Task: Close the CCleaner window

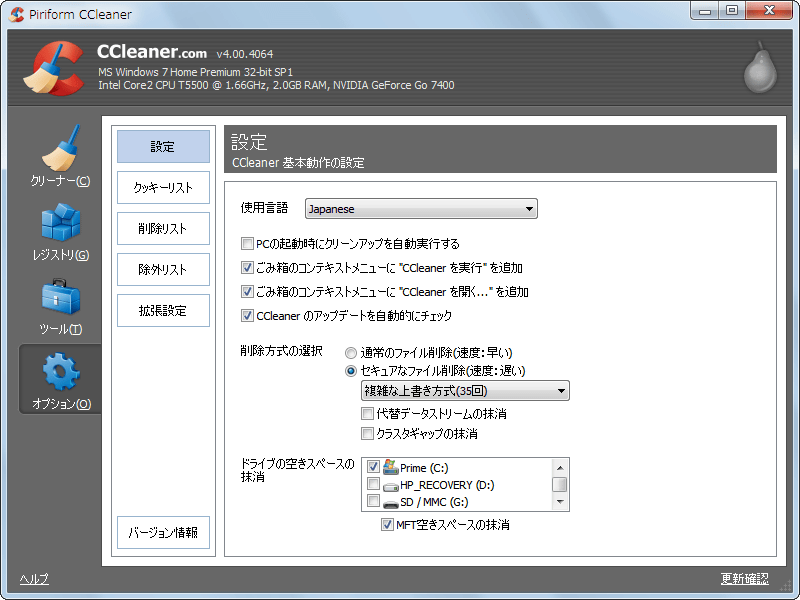Action: point(769,11)
